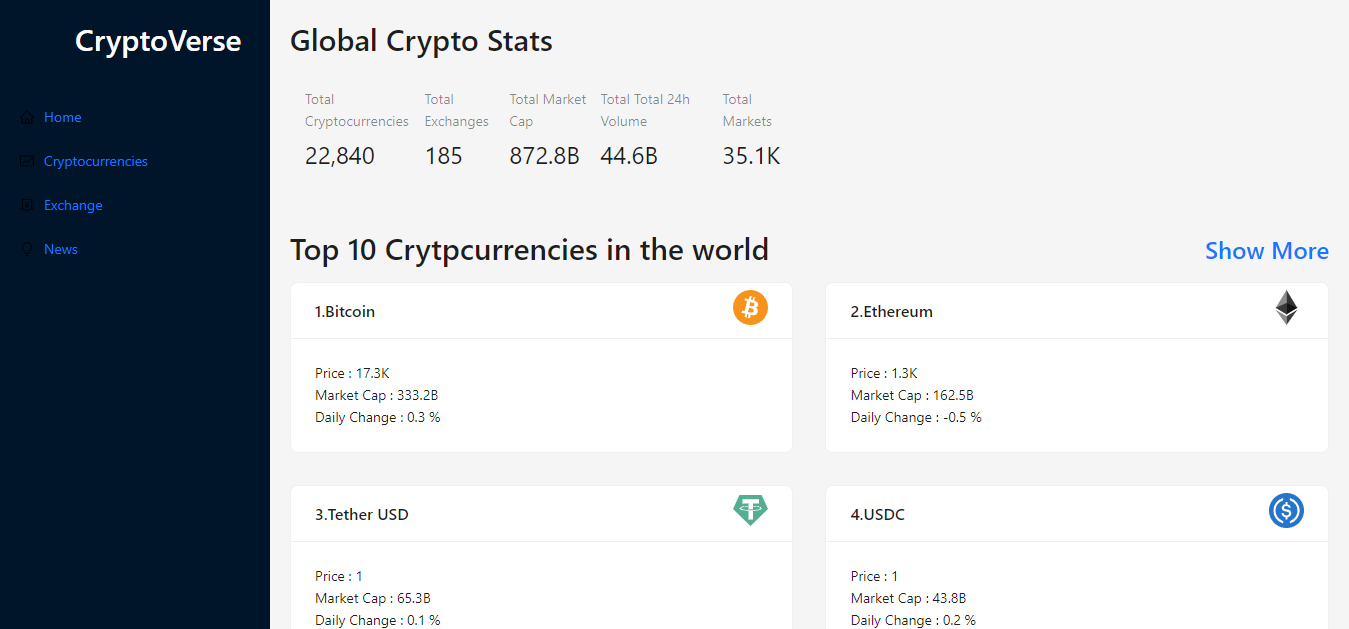
Task: Click the News bulb icon in sidebar
Action: click(27, 250)
